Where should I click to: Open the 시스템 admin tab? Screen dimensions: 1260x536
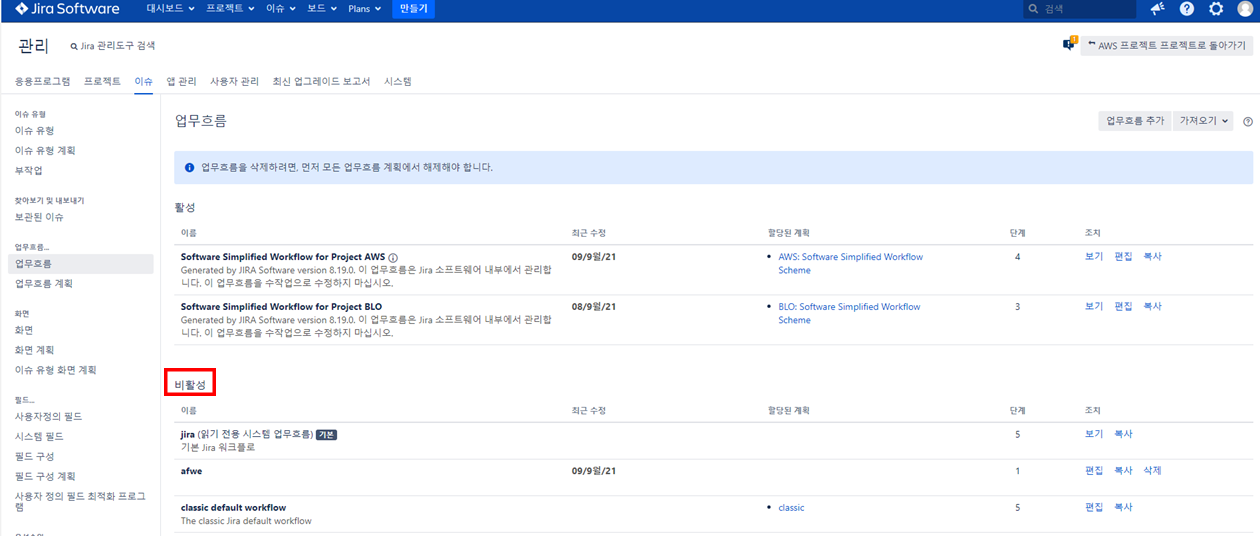coord(398,81)
